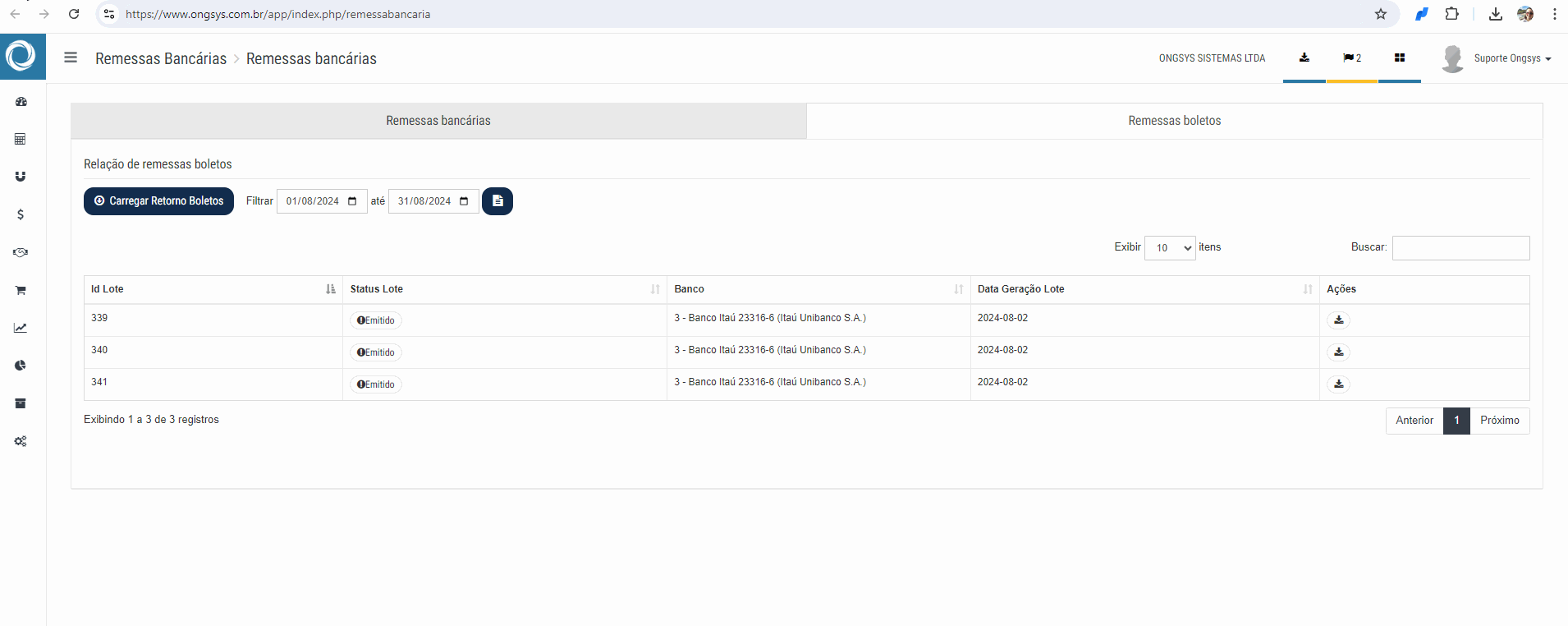This screenshot has width=1568, height=626.
Task: Go to Anterior page
Action: coord(1414,421)
